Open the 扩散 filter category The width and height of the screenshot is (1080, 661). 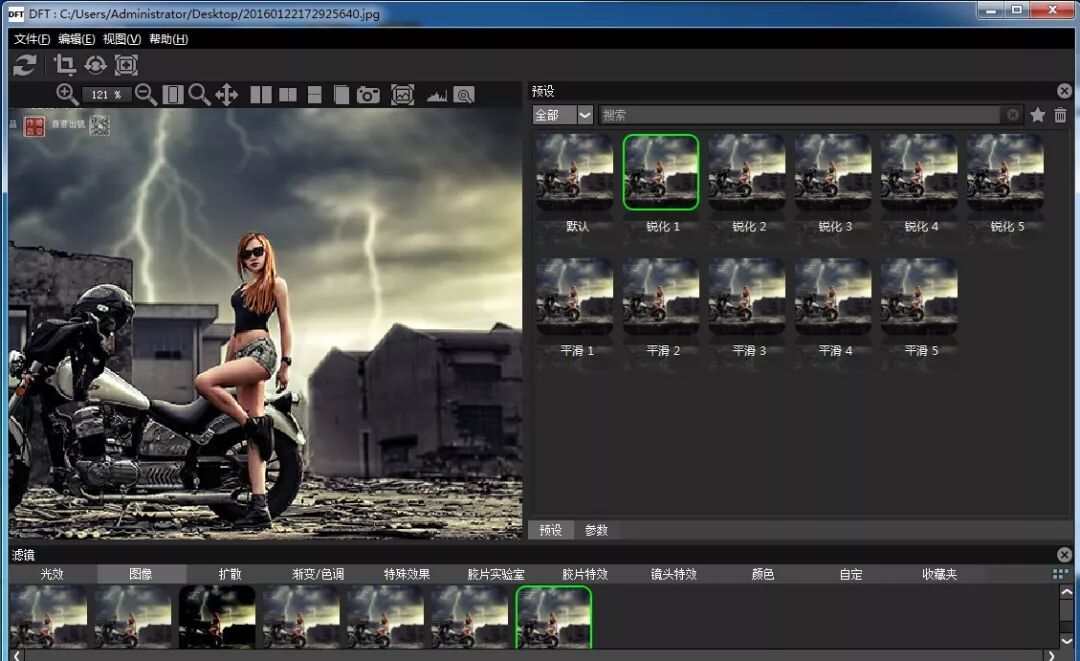pos(230,574)
